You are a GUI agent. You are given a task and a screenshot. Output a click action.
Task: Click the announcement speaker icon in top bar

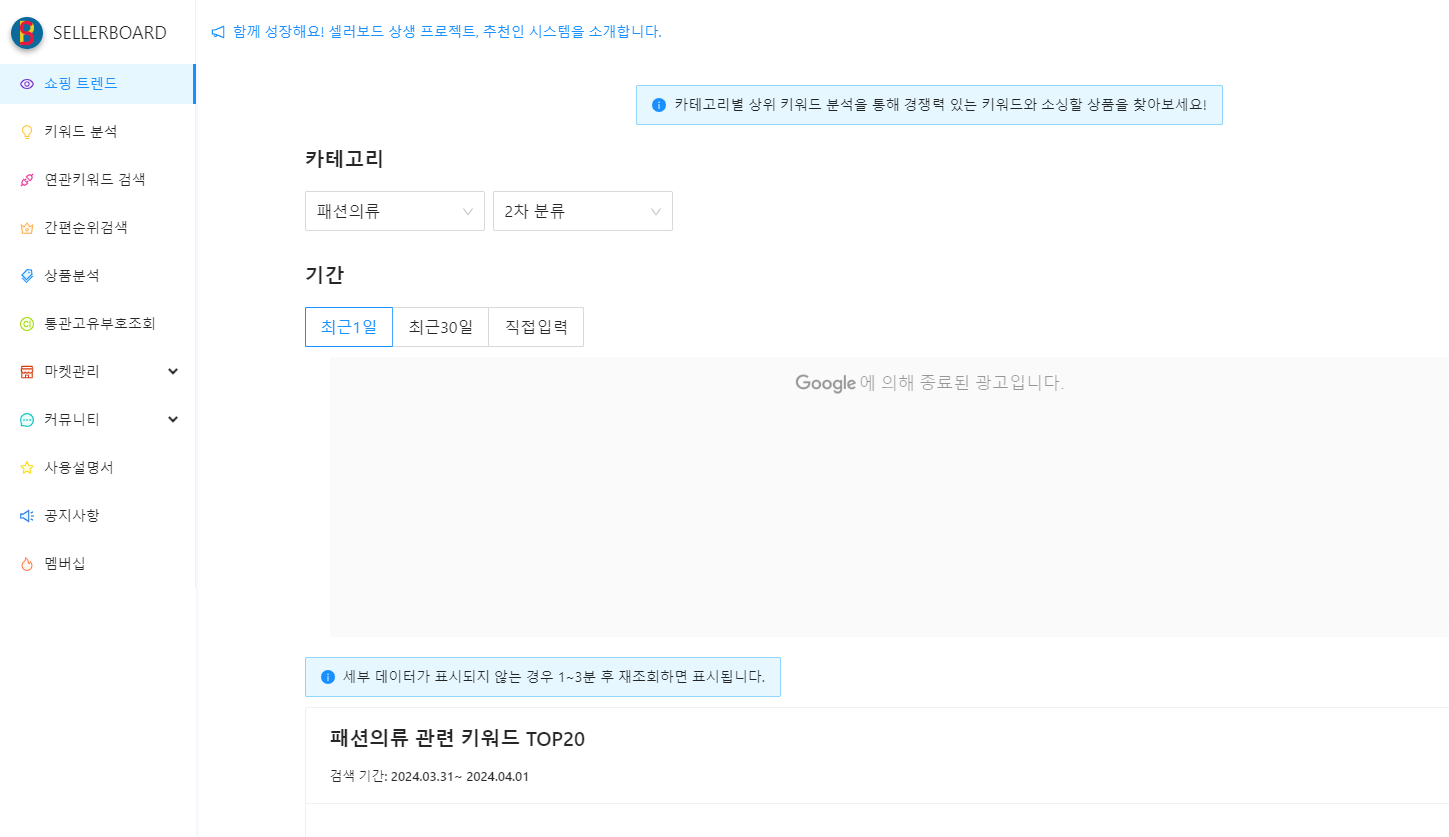[x=216, y=31]
